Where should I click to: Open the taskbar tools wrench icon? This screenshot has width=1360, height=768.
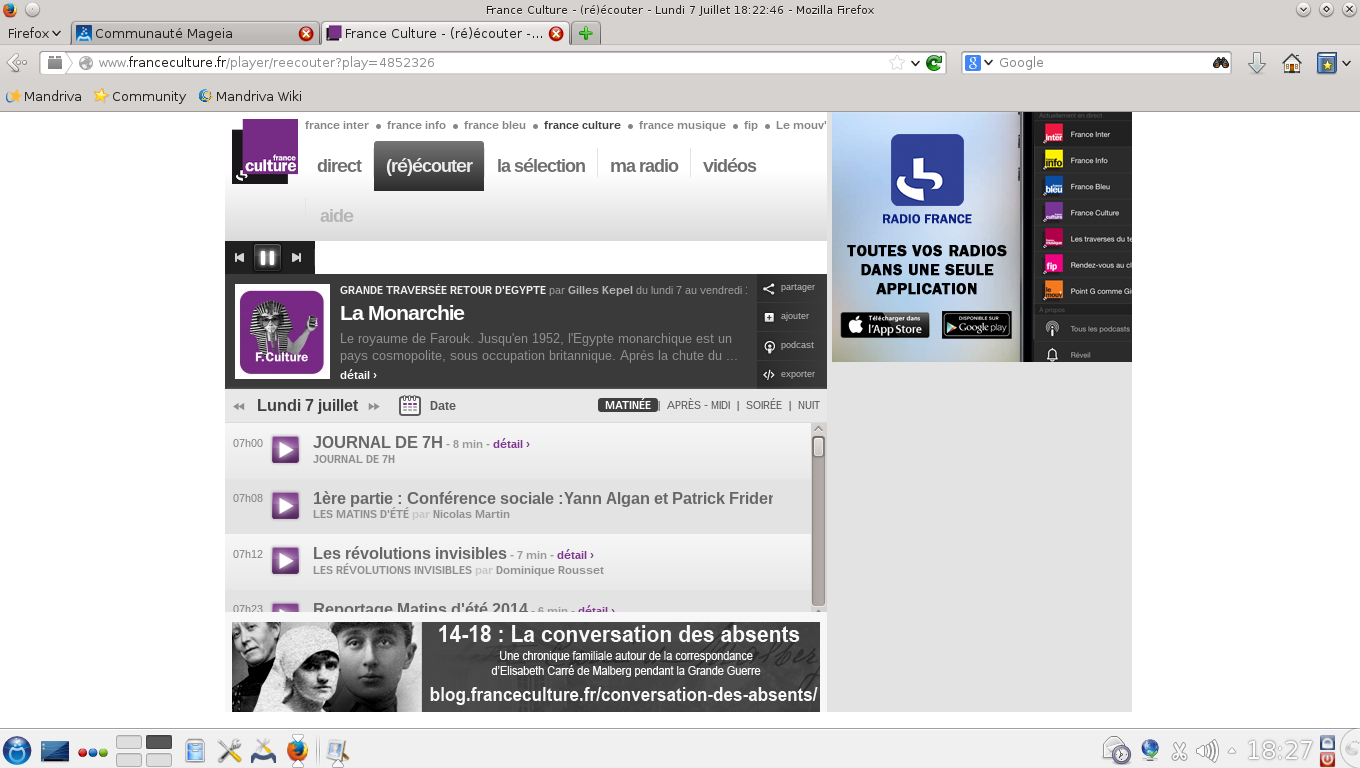(x=230, y=750)
